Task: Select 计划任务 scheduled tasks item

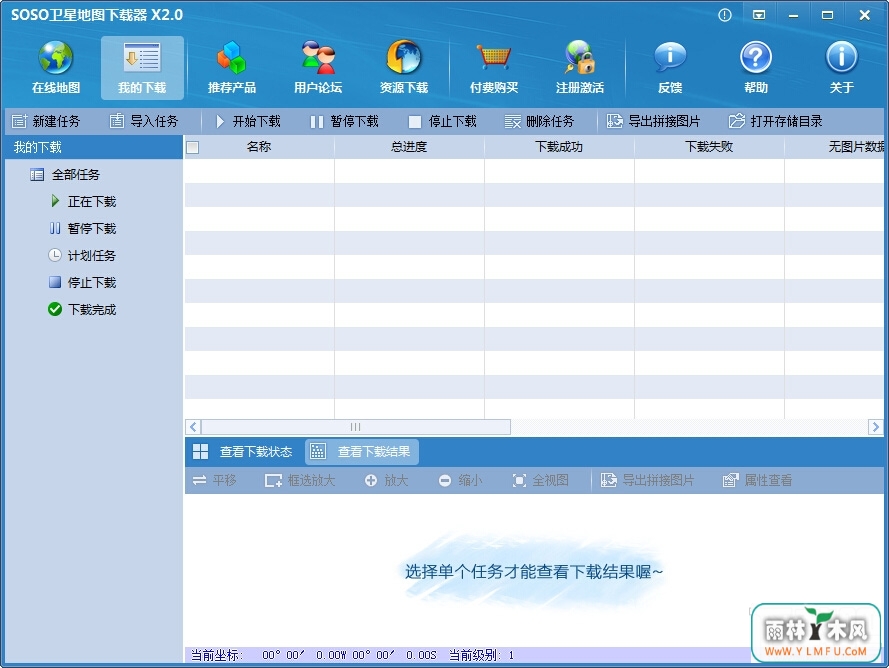Action: tap(82, 256)
